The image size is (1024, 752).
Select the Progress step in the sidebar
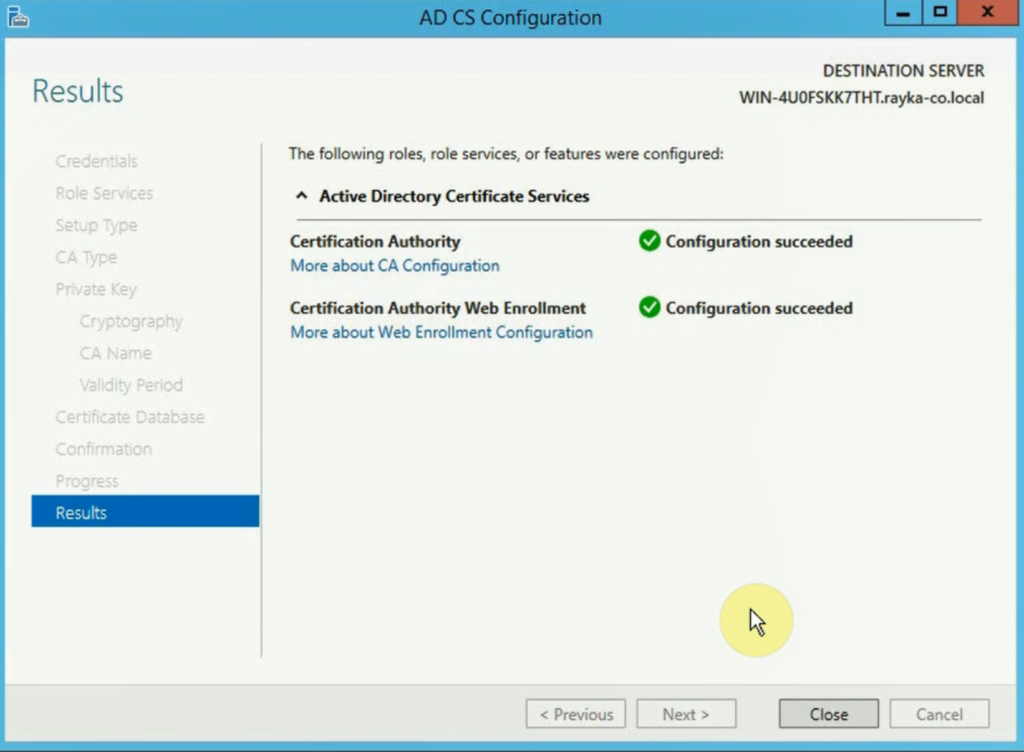tap(87, 481)
